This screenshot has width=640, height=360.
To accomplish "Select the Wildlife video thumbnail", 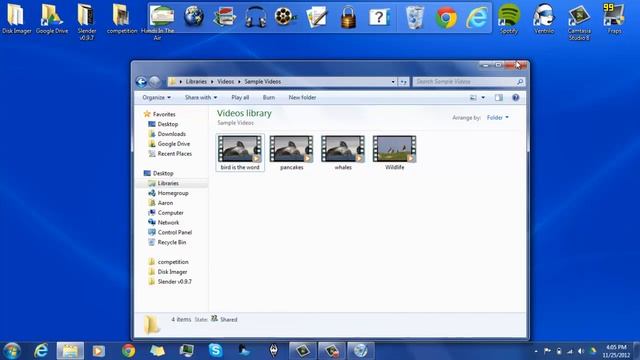I will (394, 149).
